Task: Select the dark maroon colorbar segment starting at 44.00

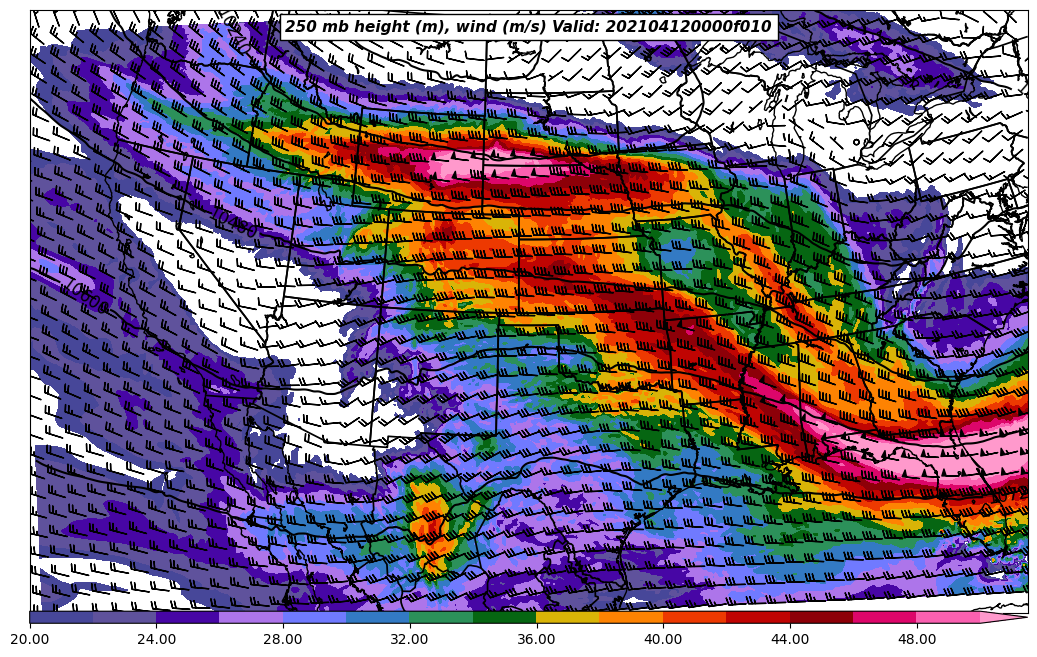Action: [821, 617]
